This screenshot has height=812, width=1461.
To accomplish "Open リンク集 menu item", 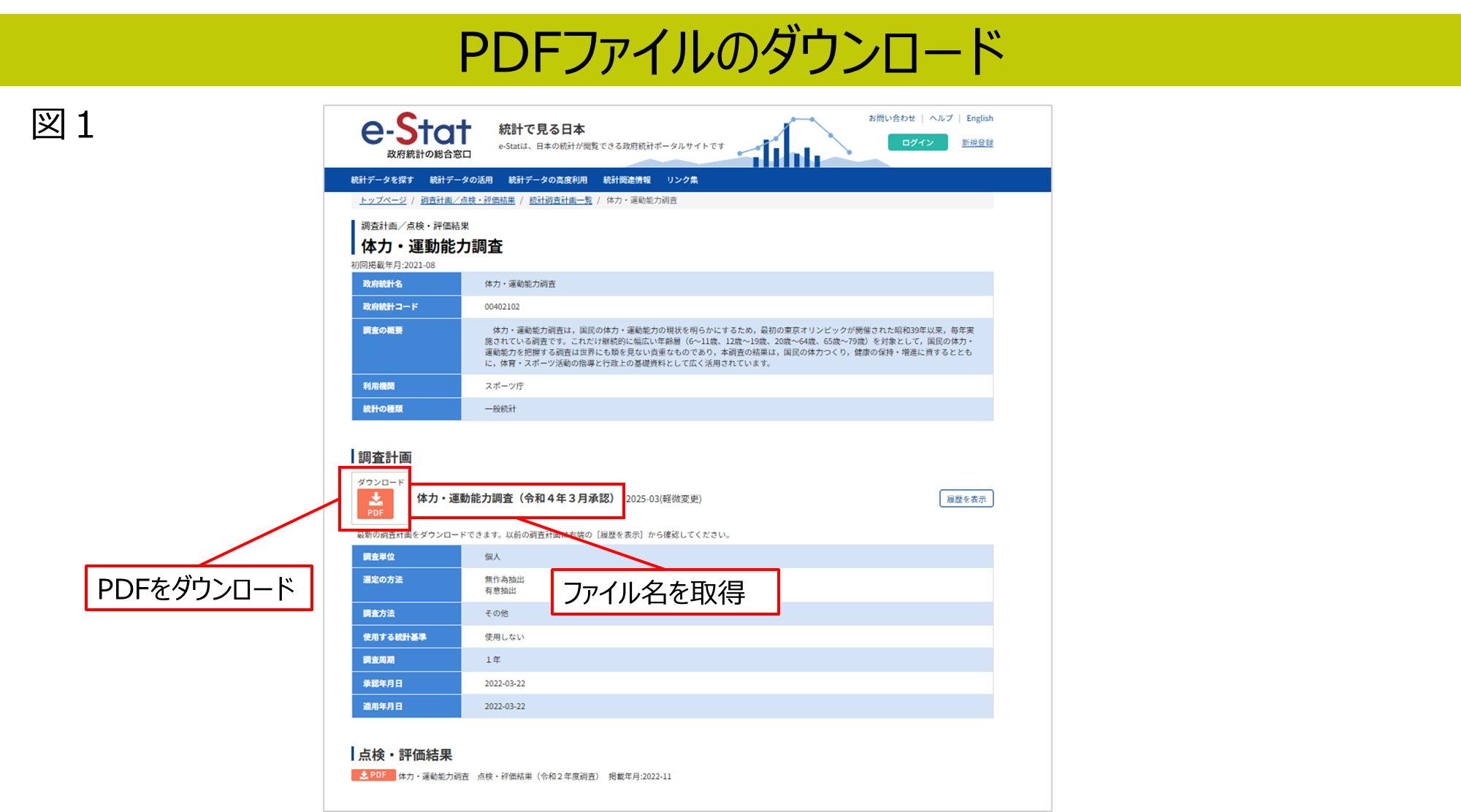I will [682, 180].
